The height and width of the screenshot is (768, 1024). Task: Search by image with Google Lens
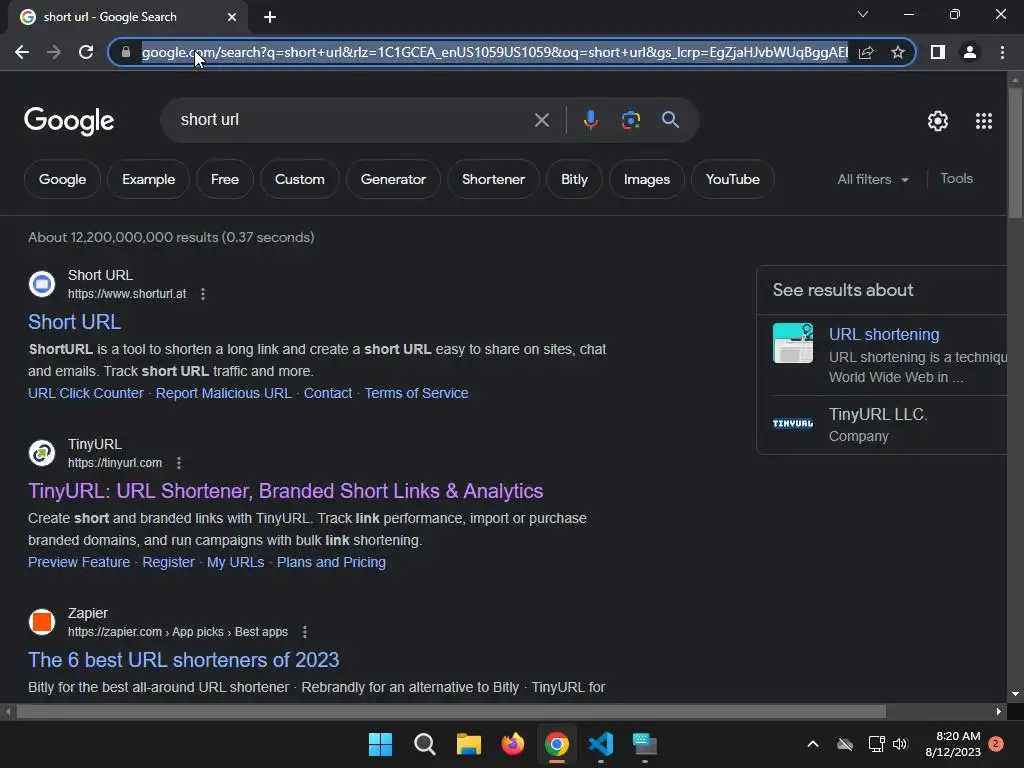[x=630, y=120]
